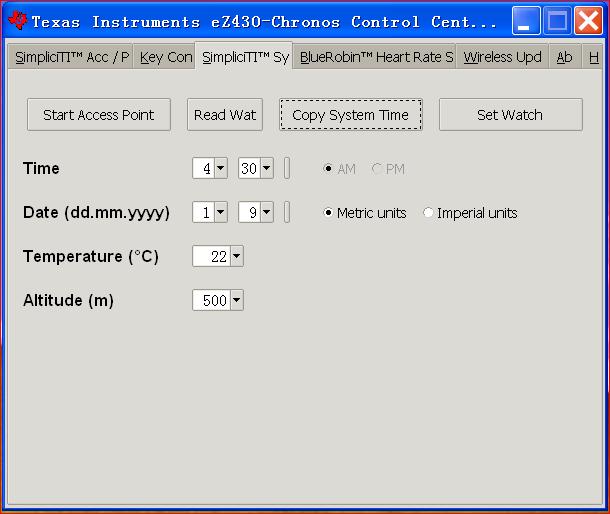
Task: Close the Chronos Control Center window
Action: [x=588, y=21]
